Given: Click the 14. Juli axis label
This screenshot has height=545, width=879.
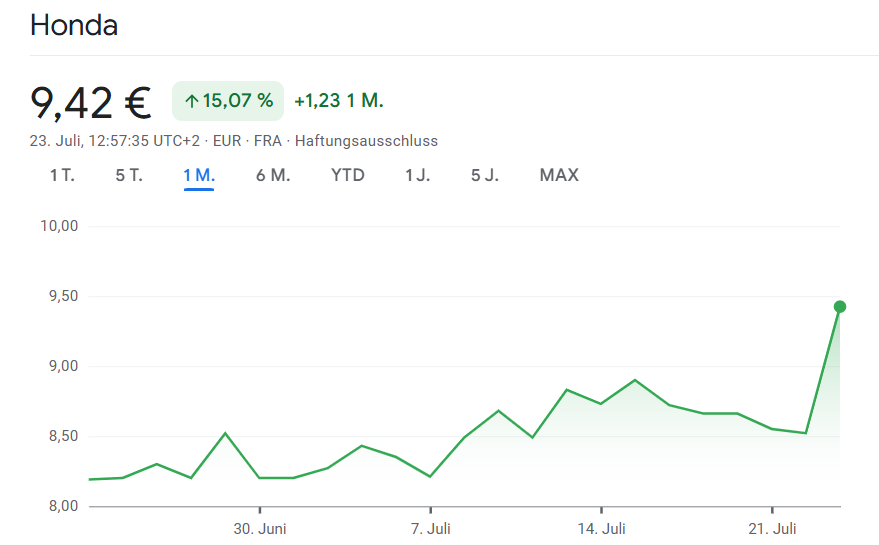Looking at the screenshot, I should tap(602, 529).
